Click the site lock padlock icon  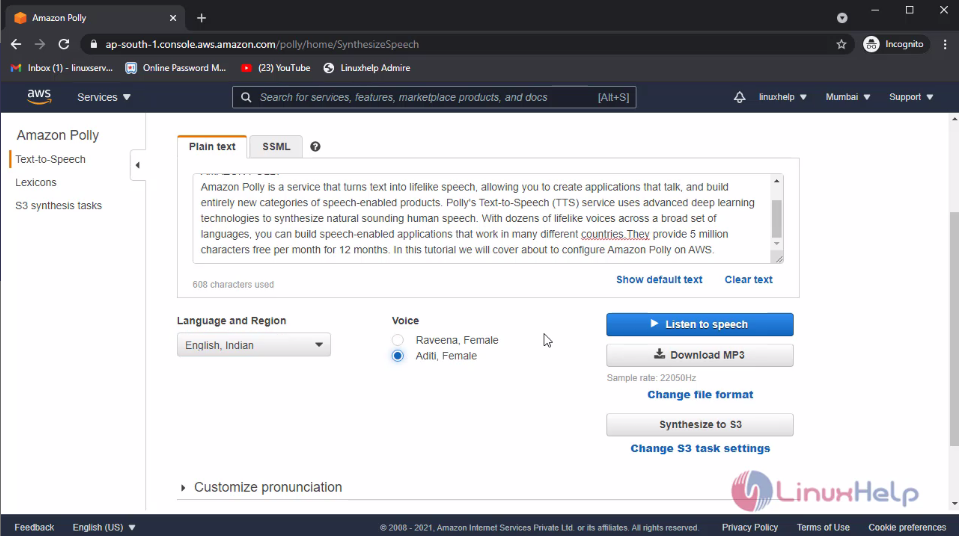pyautogui.click(x=94, y=44)
